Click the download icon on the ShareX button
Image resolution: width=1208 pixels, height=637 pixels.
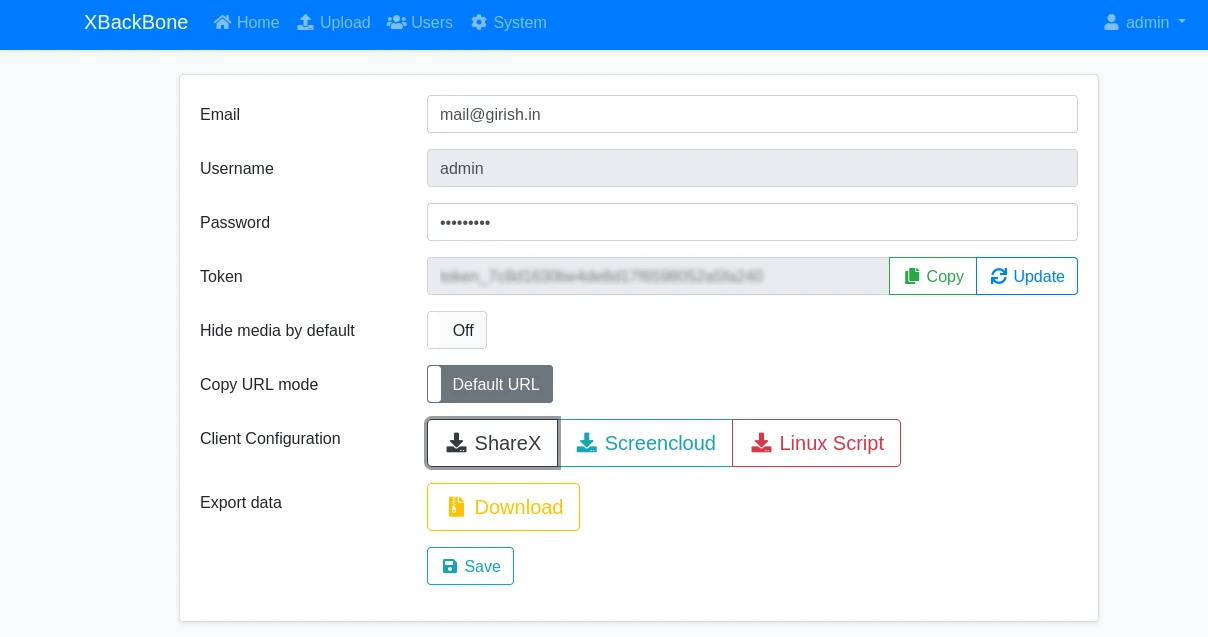[x=458, y=443]
